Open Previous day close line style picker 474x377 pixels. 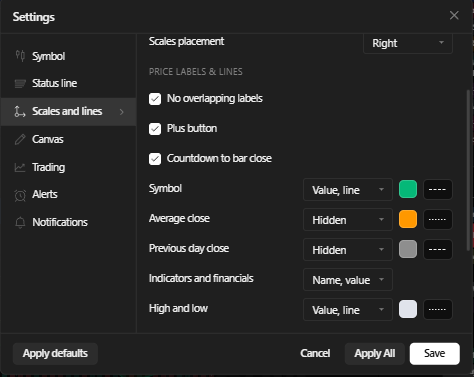coord(438,249)
